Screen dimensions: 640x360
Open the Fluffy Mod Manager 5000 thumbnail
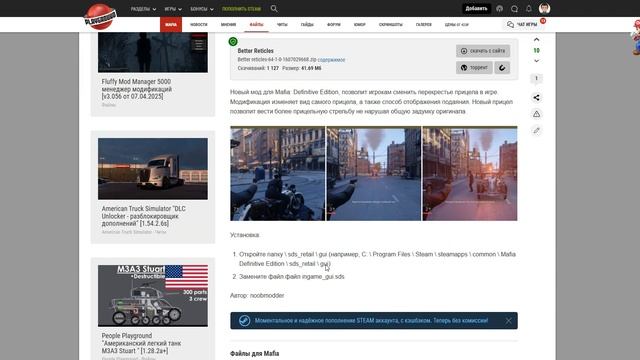tap(153, 53)
